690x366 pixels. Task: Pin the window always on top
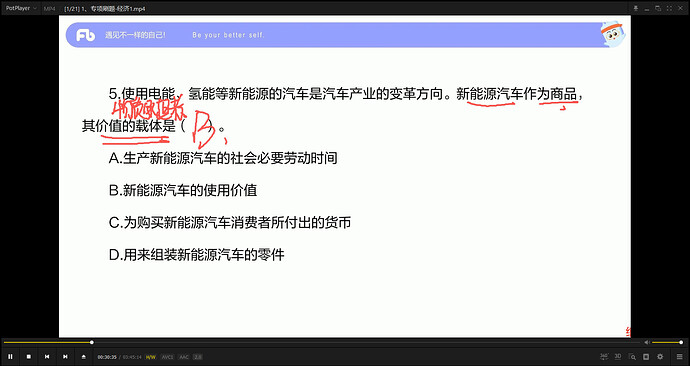click(636, 8)
